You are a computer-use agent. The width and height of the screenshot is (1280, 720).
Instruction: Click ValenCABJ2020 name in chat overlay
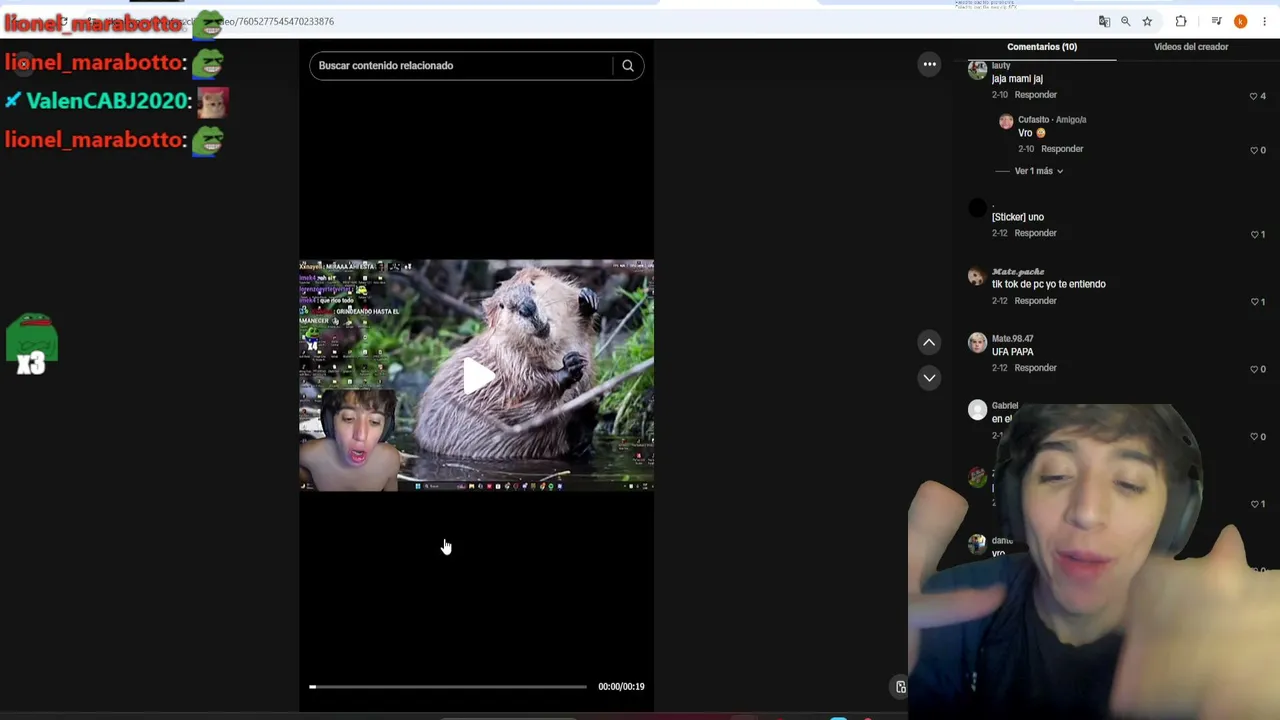point(107,101)
